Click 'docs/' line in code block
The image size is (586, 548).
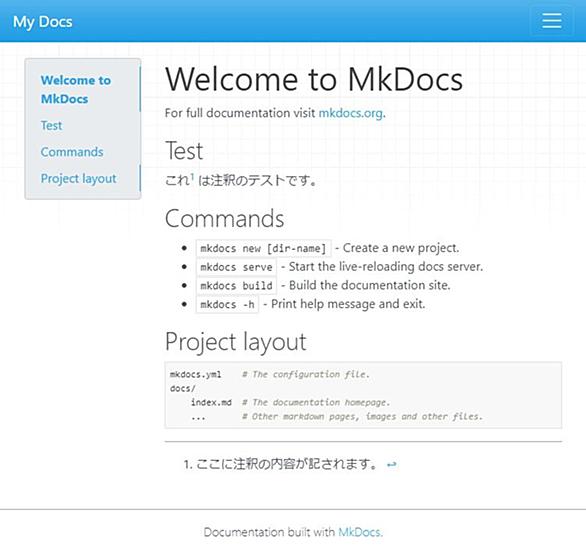(182, 389)
